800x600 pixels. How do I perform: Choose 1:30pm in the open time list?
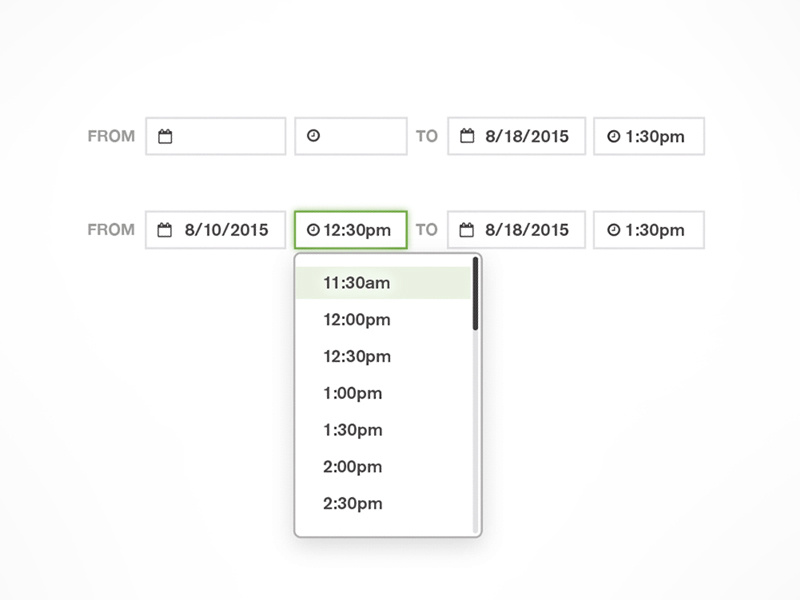pyautogui.click(x=353, y=431)
